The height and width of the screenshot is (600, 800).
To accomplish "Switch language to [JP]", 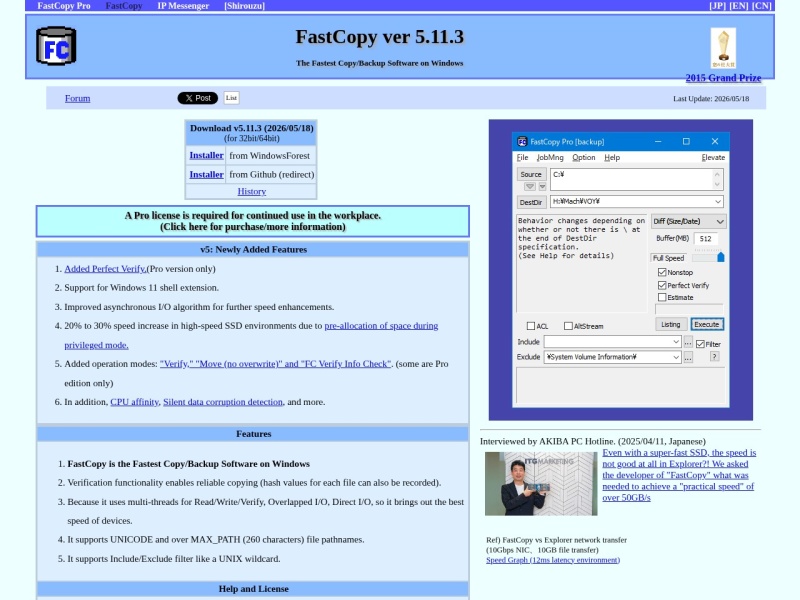I will (x=717, y=6).
